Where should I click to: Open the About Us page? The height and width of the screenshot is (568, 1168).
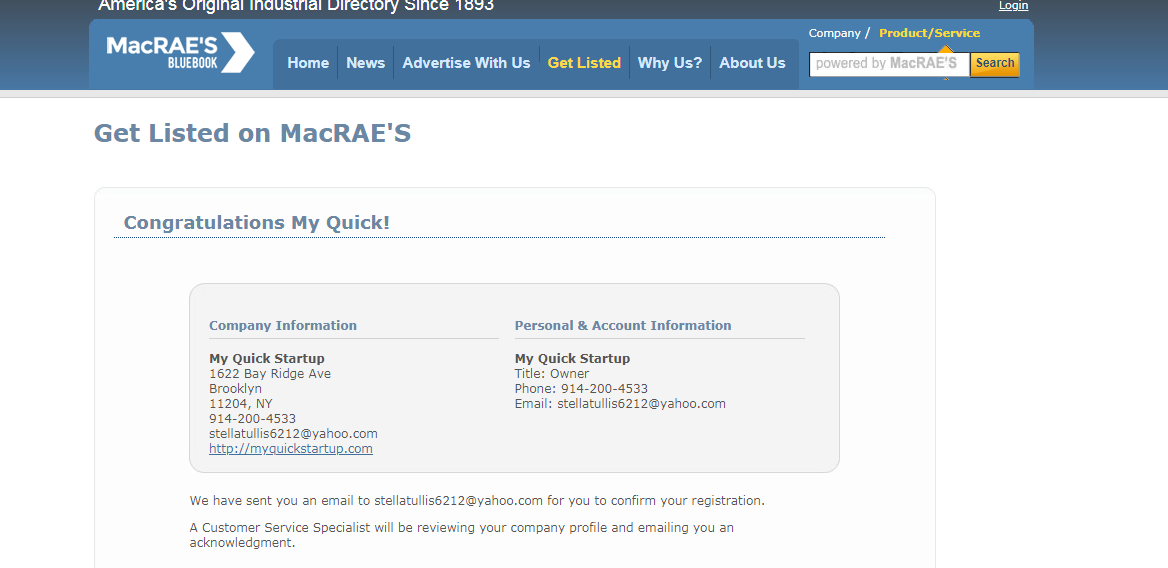752,63
